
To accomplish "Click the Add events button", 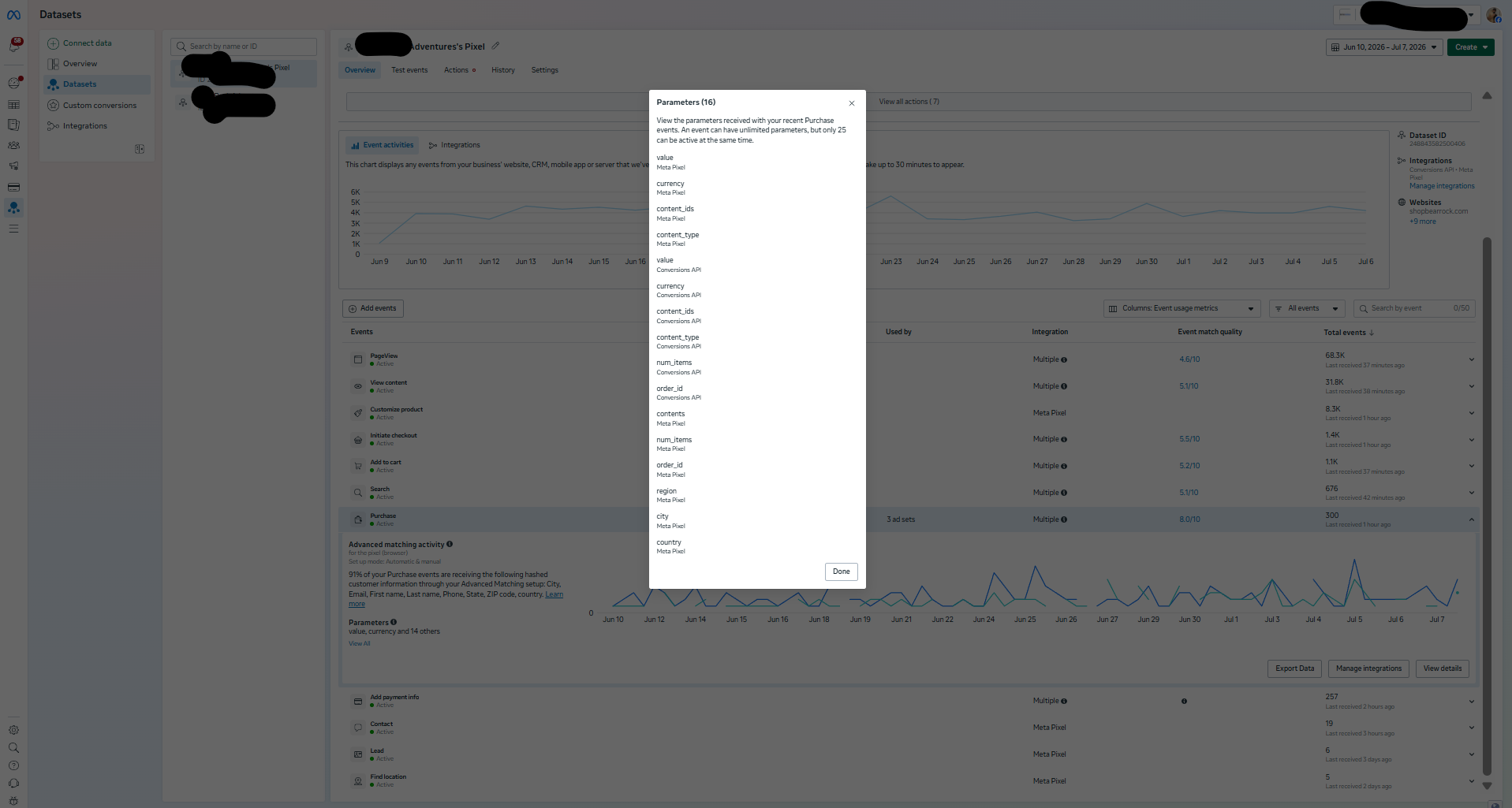I will click(372, 308).
